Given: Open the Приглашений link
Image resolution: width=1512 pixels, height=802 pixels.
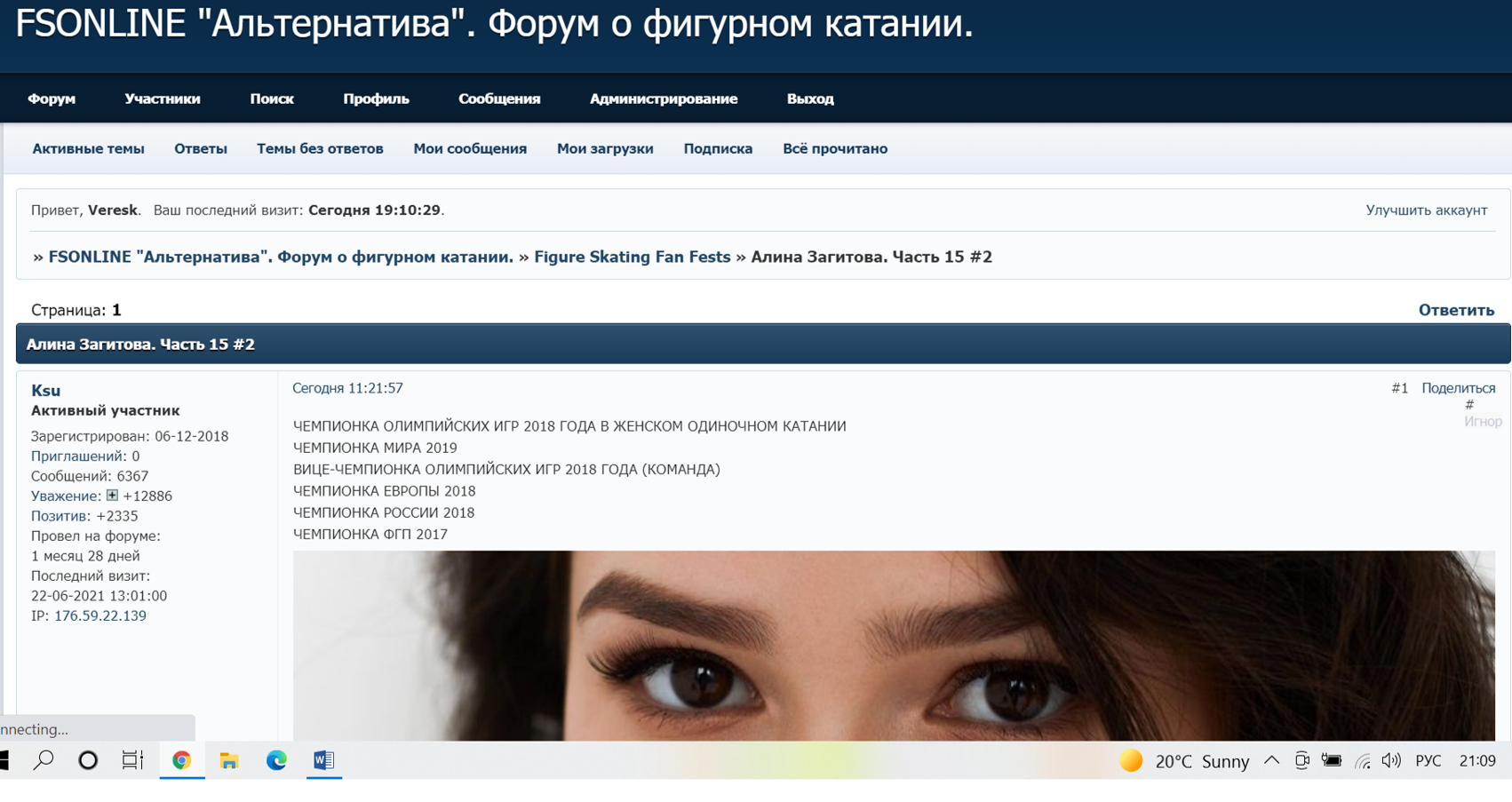Looking at the screenshot, I should point(76,457).
